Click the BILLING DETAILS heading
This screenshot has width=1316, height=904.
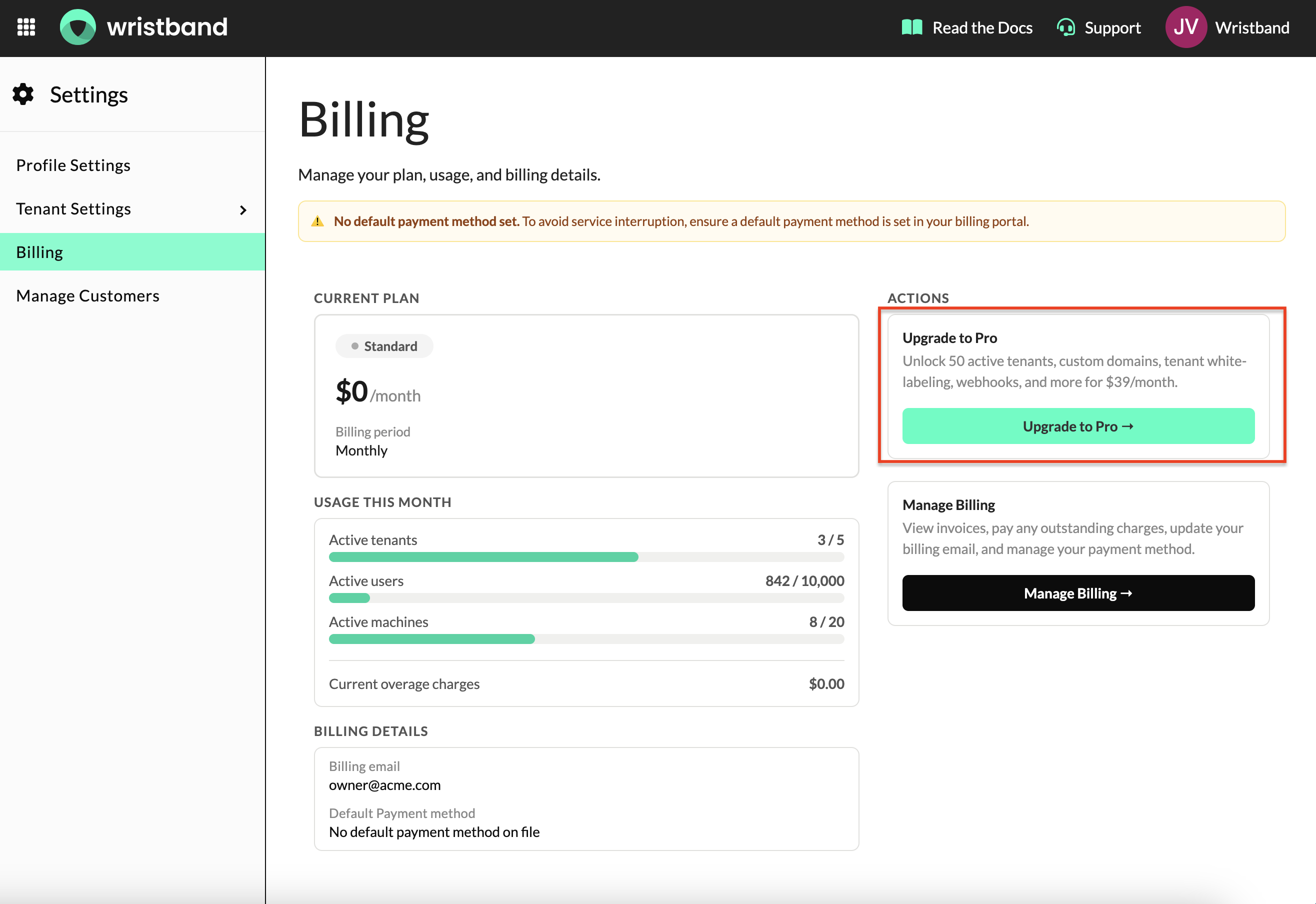[x=371, y=731]
